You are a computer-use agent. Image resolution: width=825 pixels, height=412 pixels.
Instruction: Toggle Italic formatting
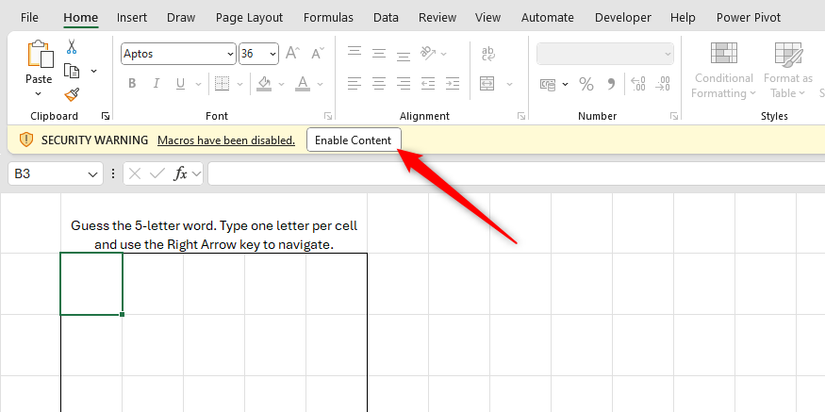pyautogui.click(x=156, y=84)
